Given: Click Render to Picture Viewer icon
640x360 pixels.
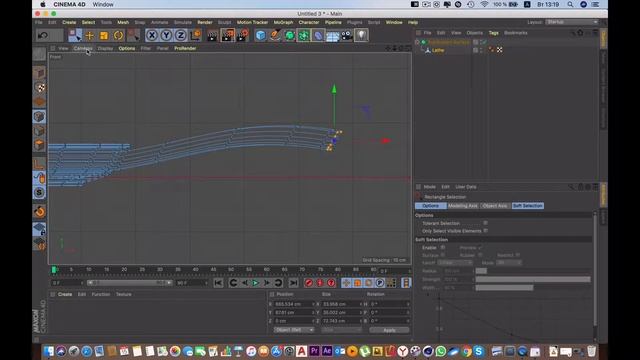Looking at the screenshot, I should click(x=228, y=36).
